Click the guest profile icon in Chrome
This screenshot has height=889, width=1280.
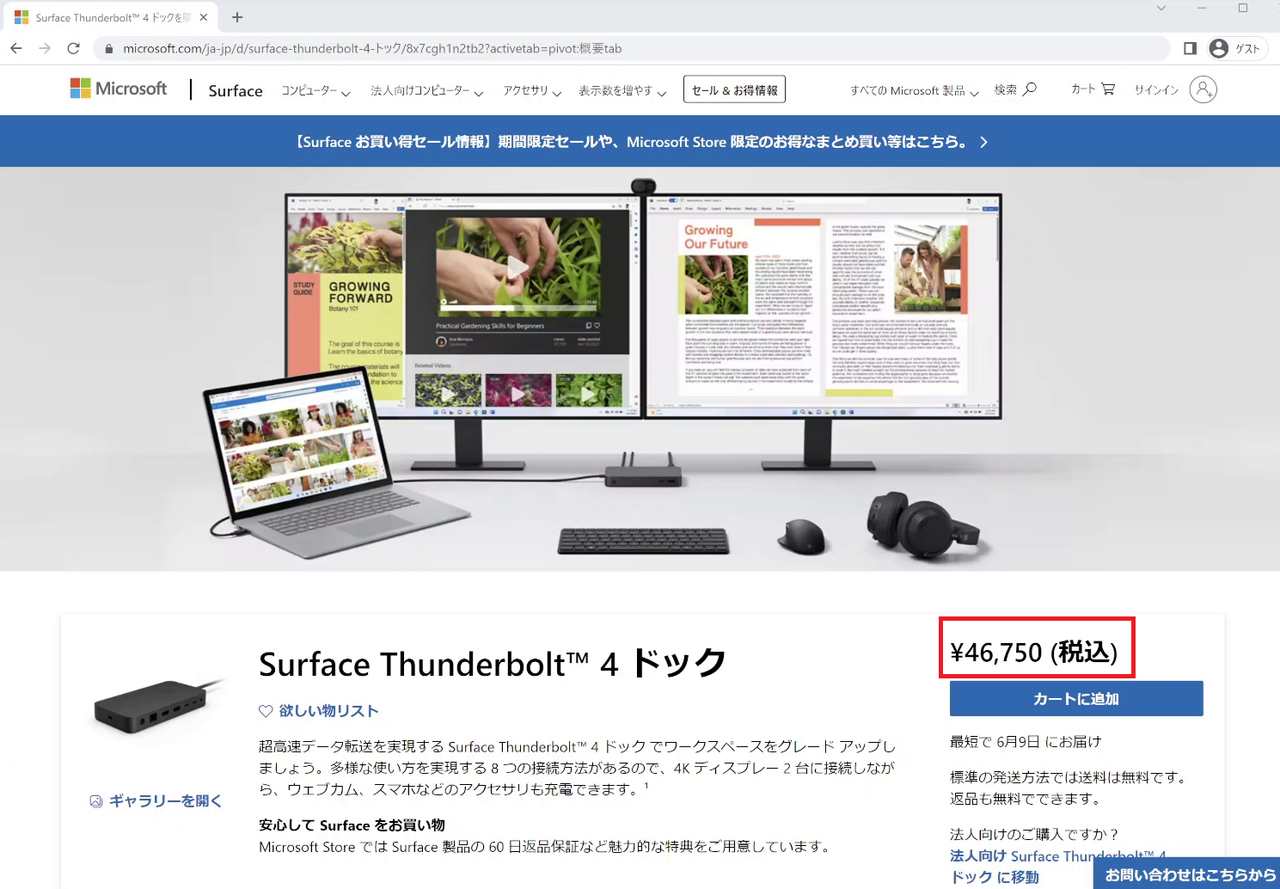1218,48
